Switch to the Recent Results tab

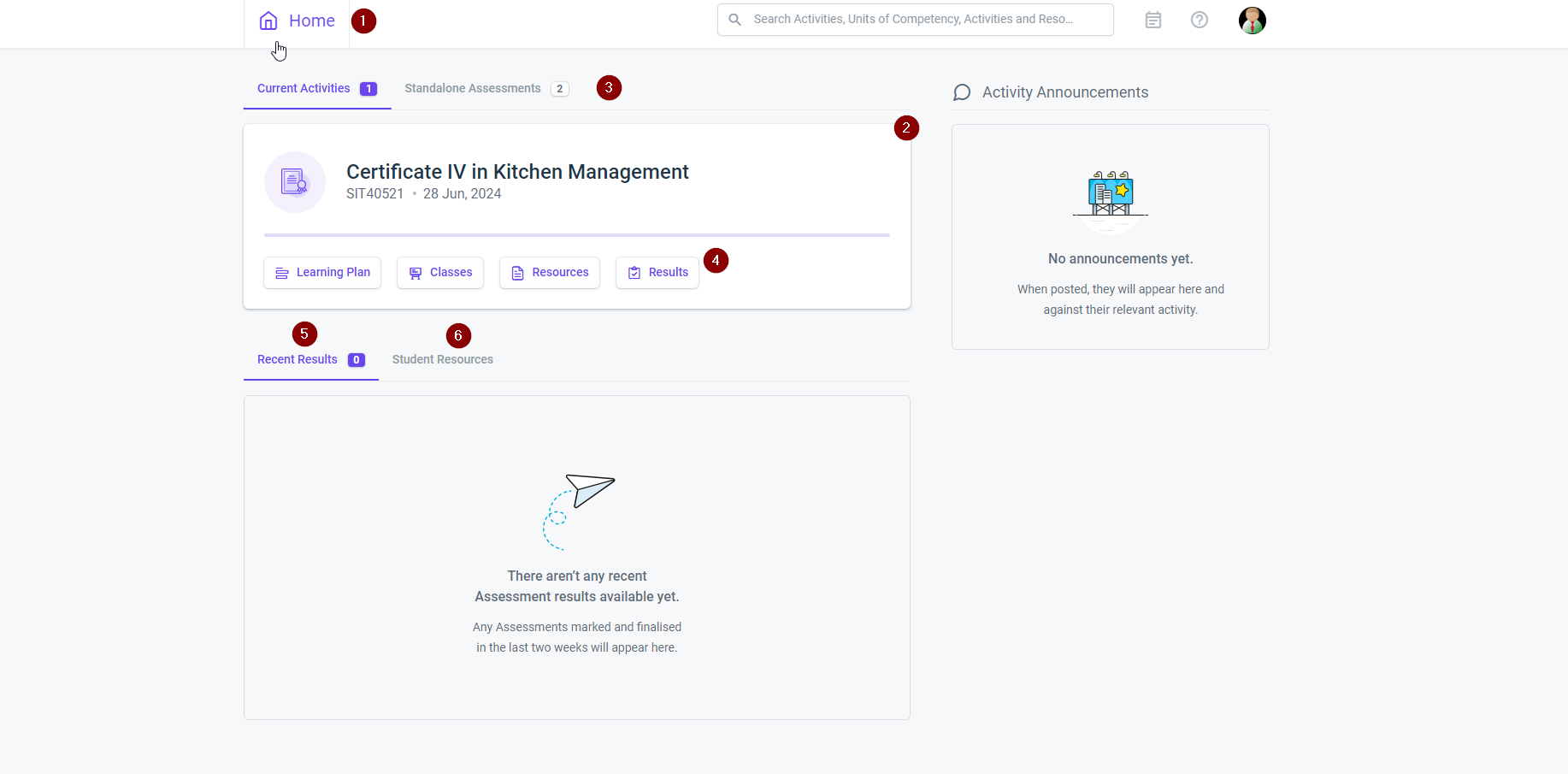point(296,359)
